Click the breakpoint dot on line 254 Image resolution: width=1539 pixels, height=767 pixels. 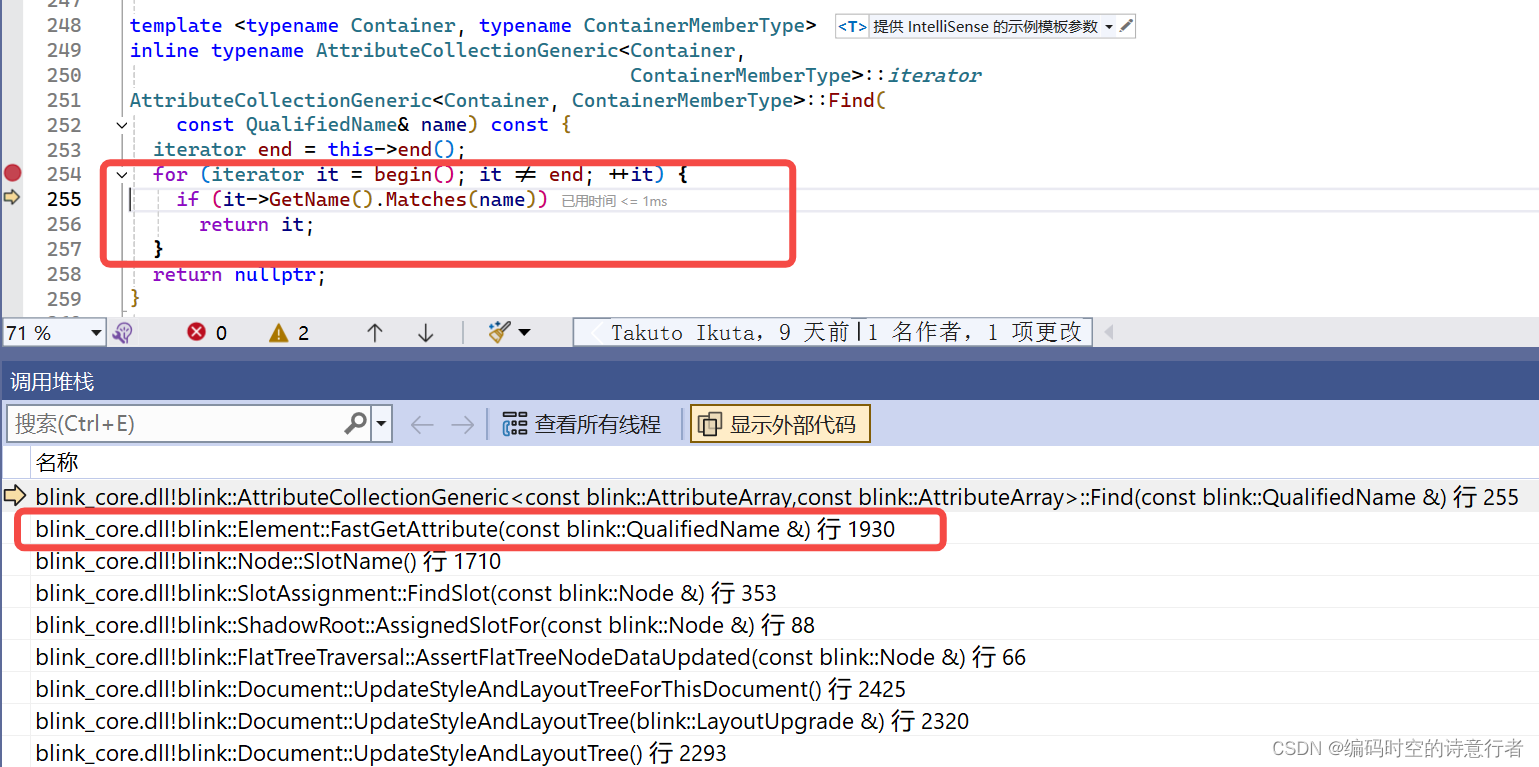[12, 173]
